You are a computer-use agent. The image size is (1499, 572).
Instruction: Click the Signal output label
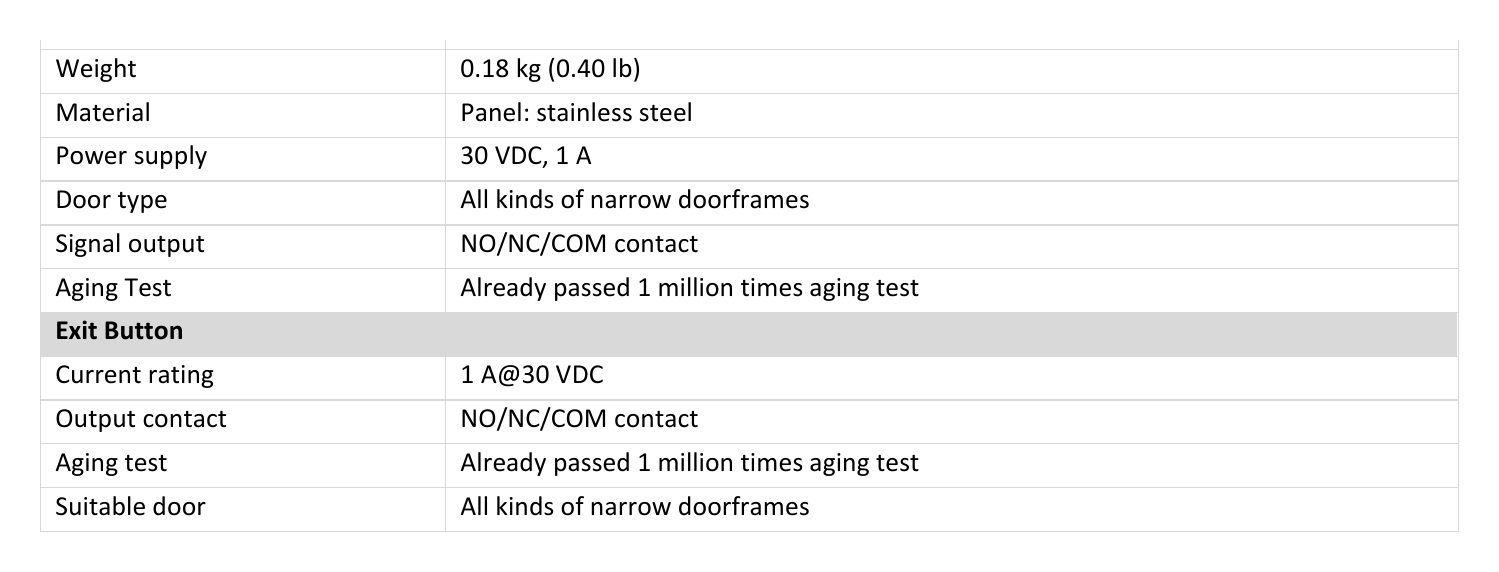(130, 244)
